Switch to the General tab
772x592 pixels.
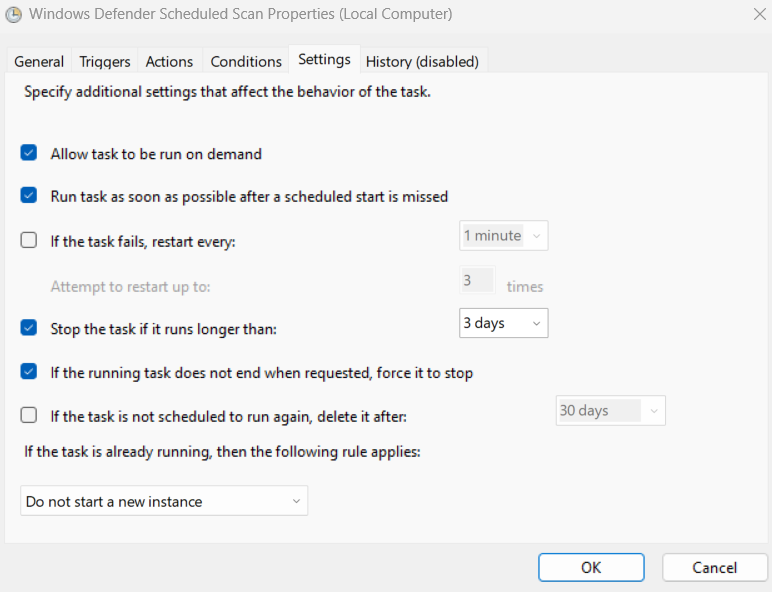(x=39, y=62)
